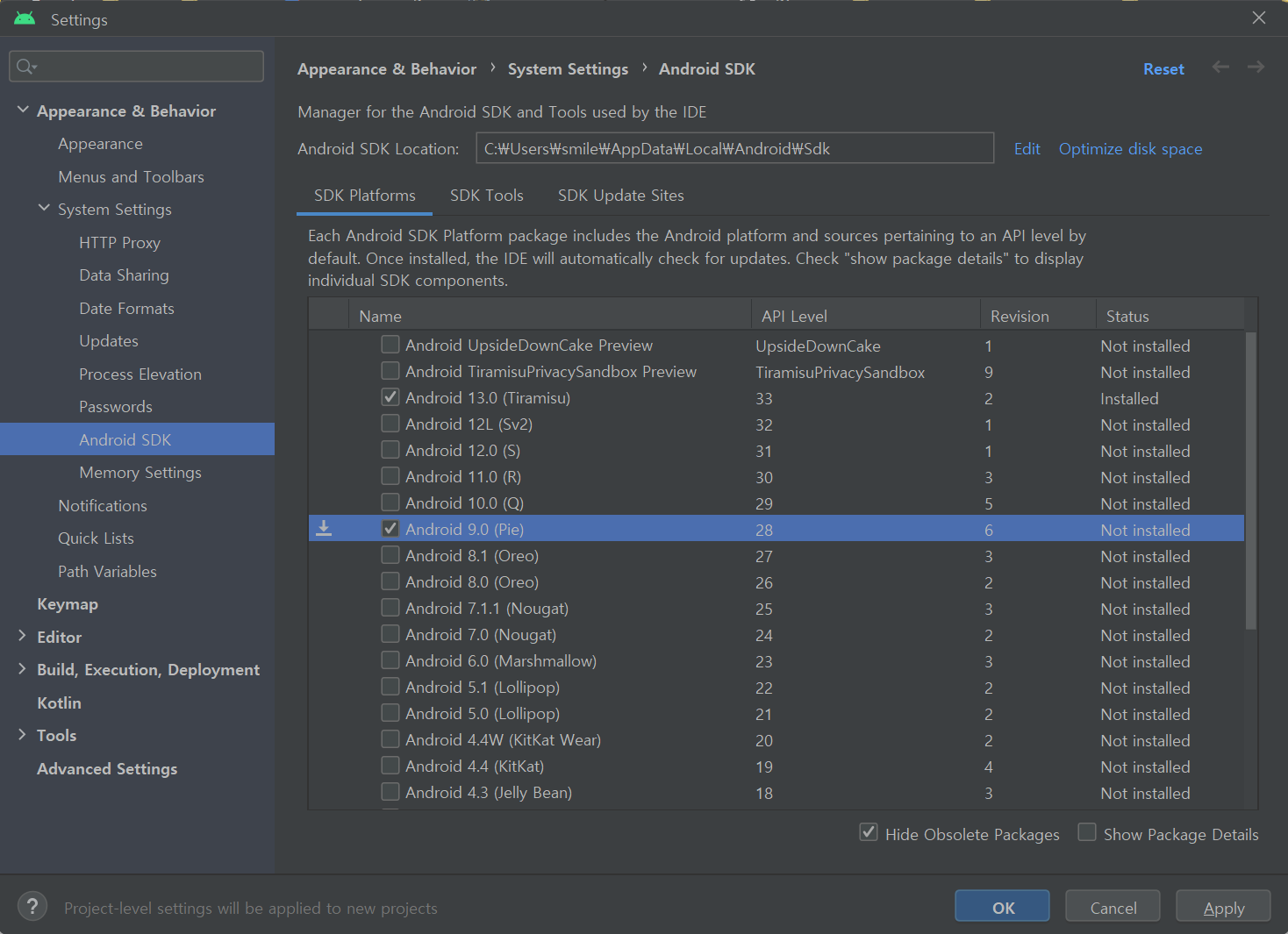The image size is (1288, 934).
Task: Click the Installed status for Android 13.0
Action: tap(1129, 398)
